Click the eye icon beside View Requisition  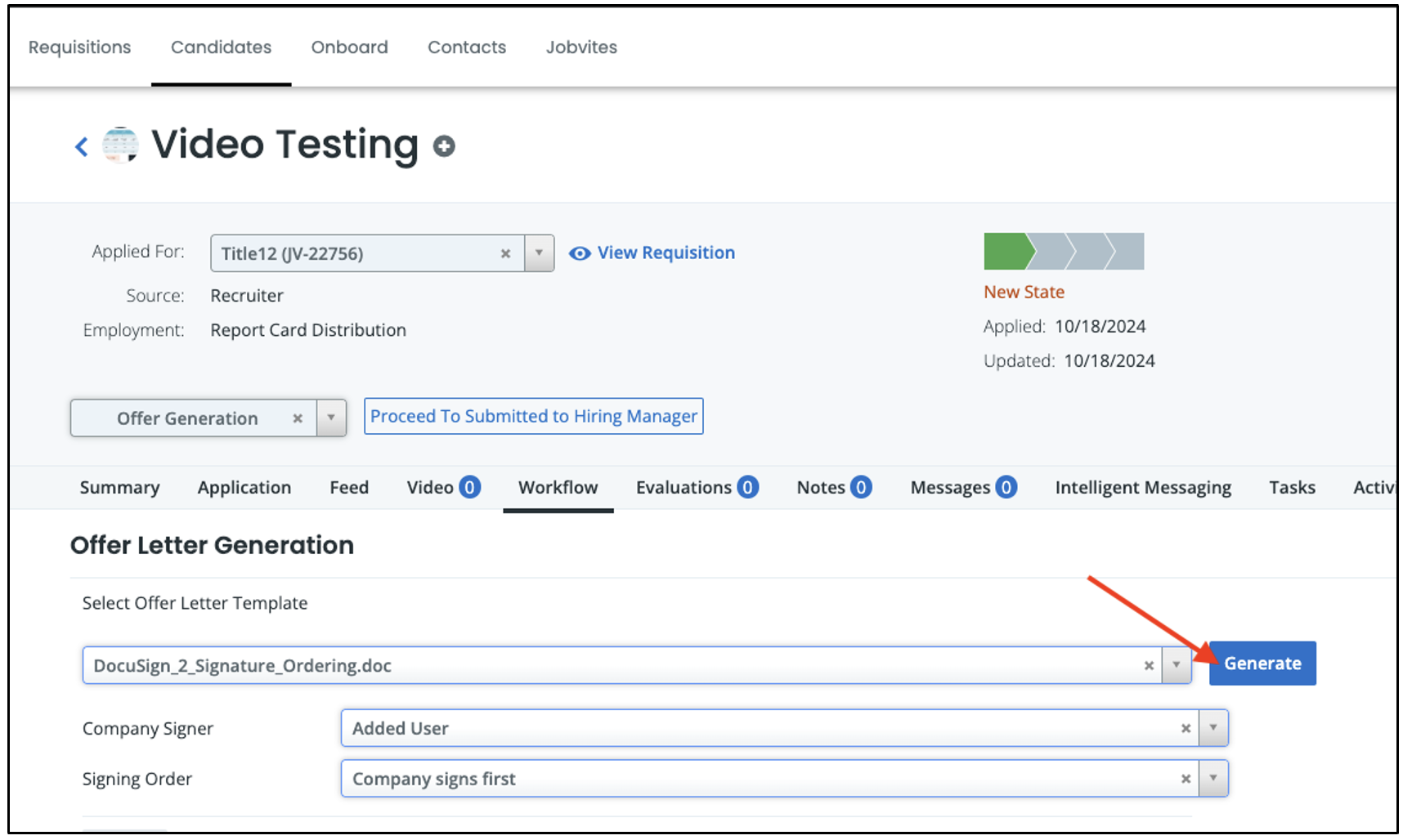point(580,253)
